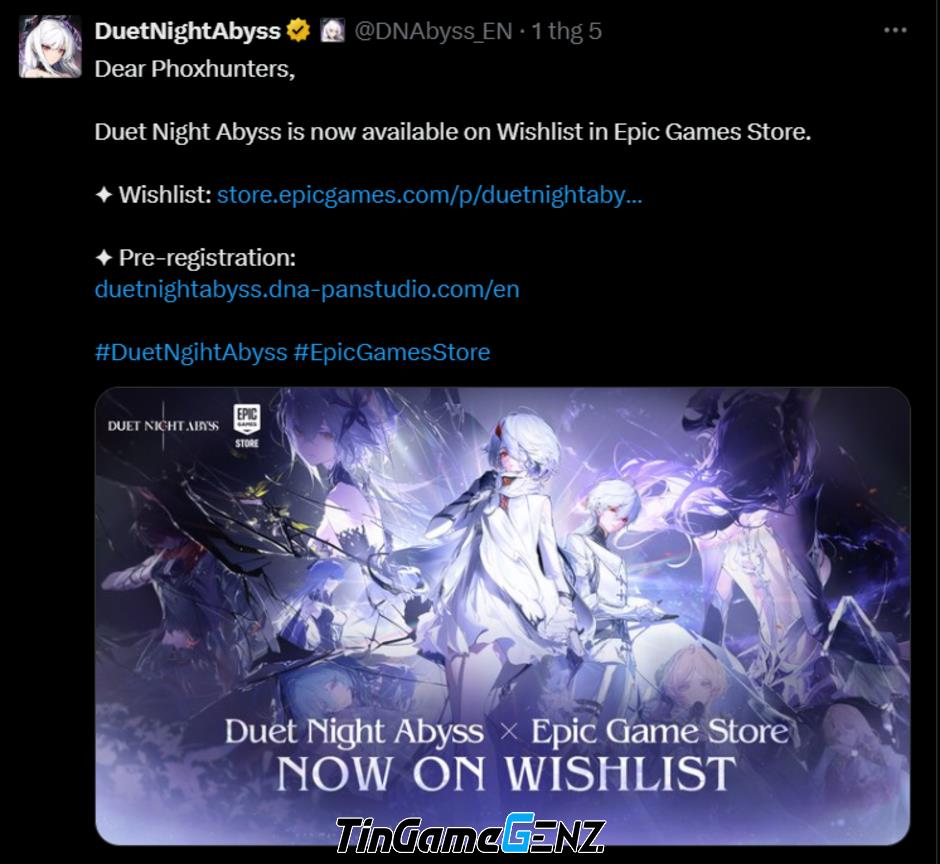
Task: Click the Epic Games Store logo in banner
Action: [x=246, y=426]
